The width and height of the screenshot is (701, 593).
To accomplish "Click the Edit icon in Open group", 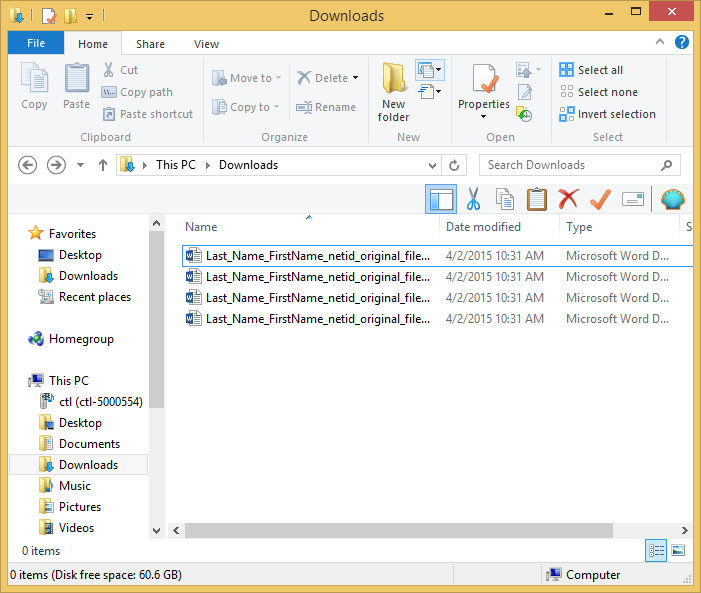I will 524,92.
